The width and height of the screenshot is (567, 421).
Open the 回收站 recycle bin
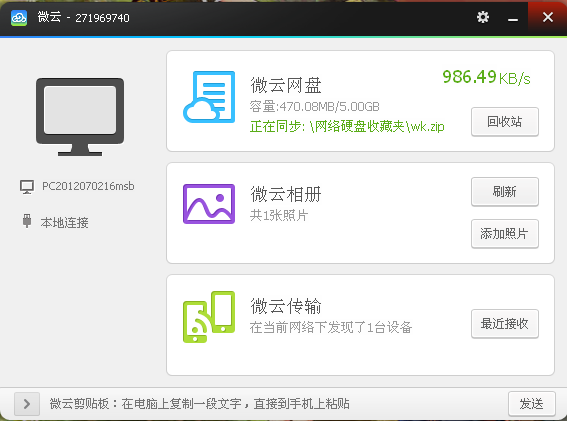click(505, 122)
